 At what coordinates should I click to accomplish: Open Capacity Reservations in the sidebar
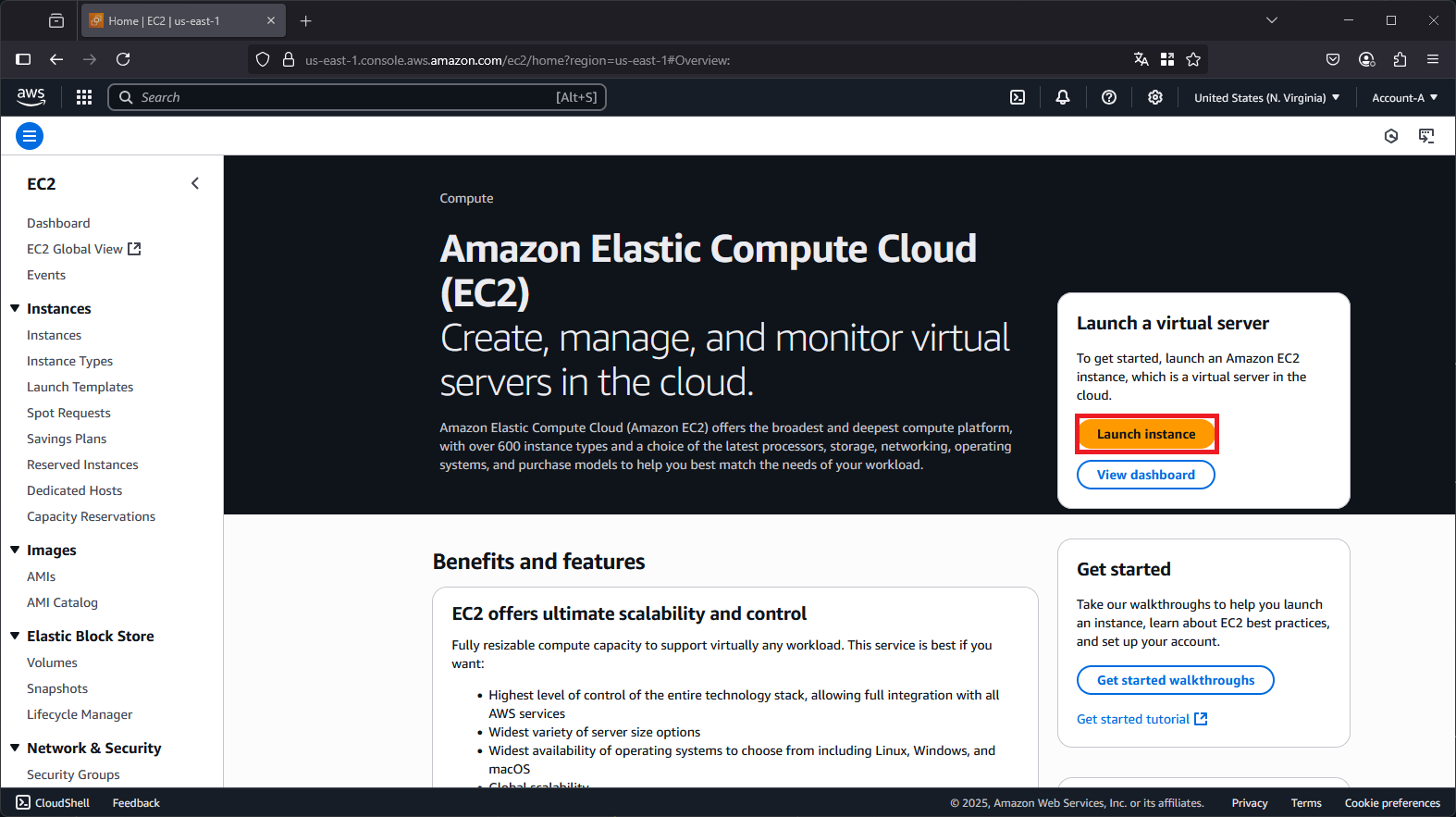click(91, 516)
